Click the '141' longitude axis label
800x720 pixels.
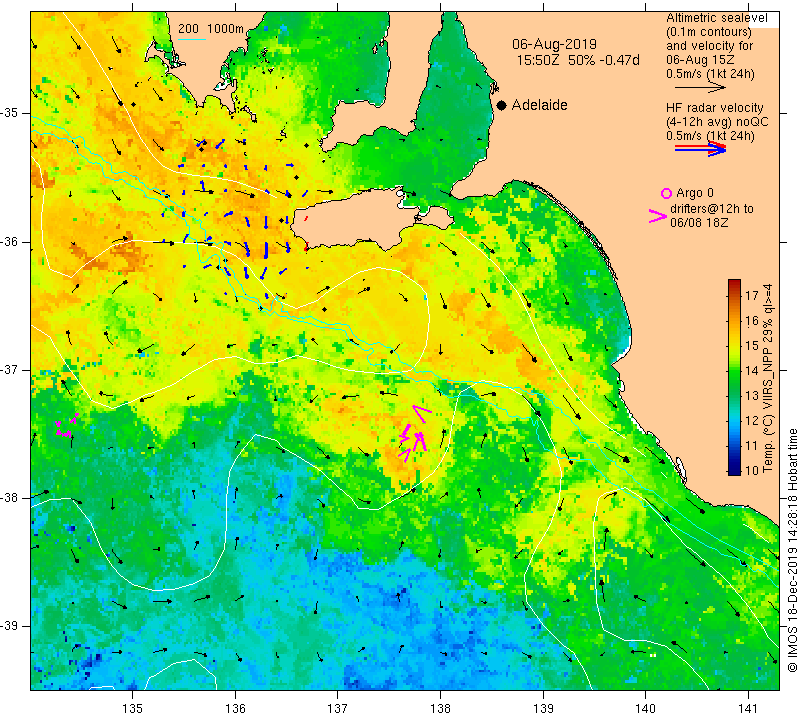748,709
